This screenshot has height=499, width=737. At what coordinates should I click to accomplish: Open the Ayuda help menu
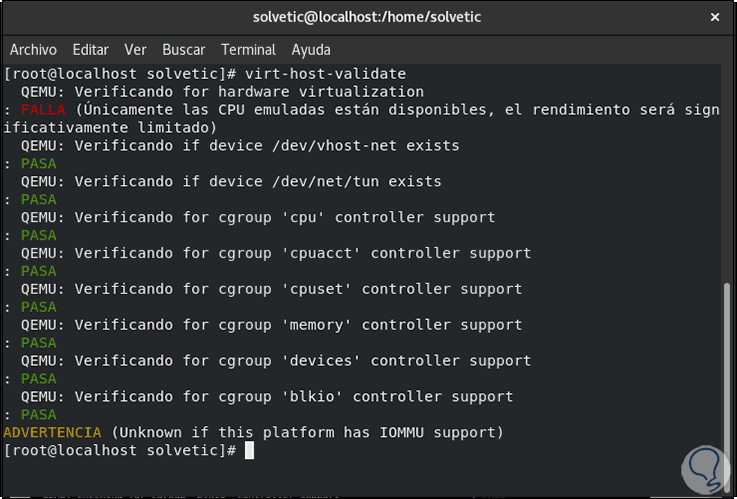point(311,50)
